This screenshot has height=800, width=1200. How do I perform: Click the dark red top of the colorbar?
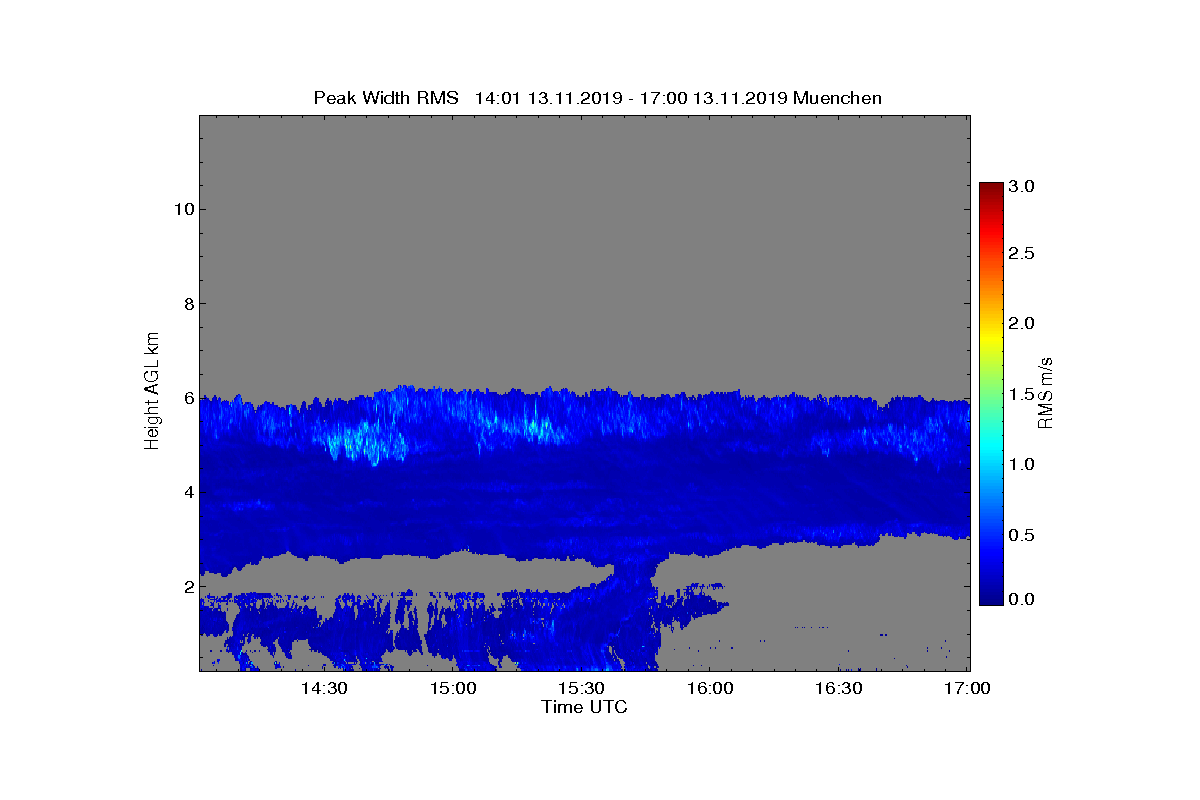point(991,189)
